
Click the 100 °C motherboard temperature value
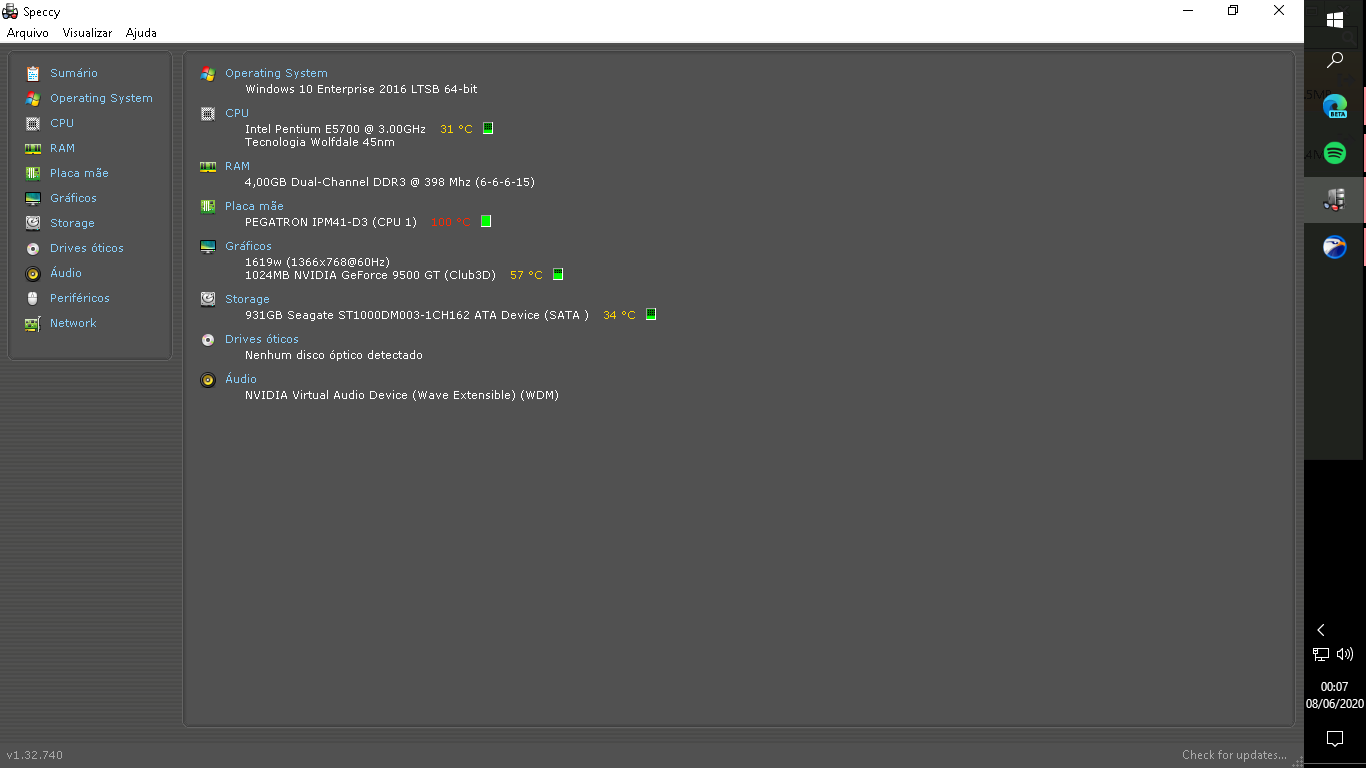(x=451, y=222)
